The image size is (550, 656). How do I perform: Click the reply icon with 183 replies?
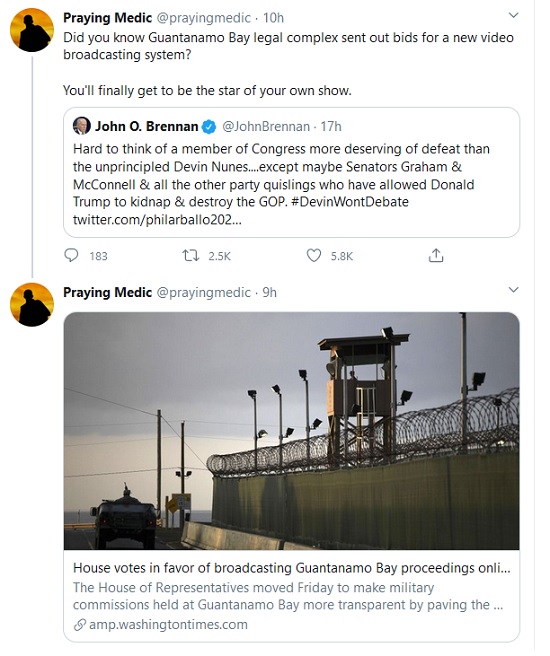tap(71, 255)
